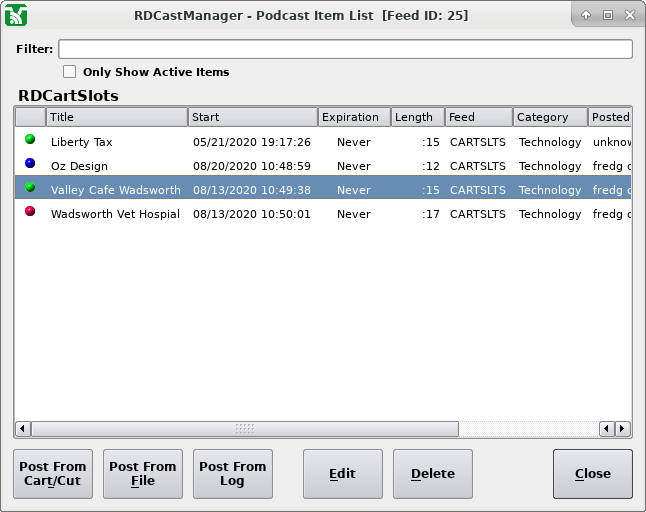646x512 pixels.
Task: Click the blue status ball for Oz Design
Action: click(x=30, y=163)
